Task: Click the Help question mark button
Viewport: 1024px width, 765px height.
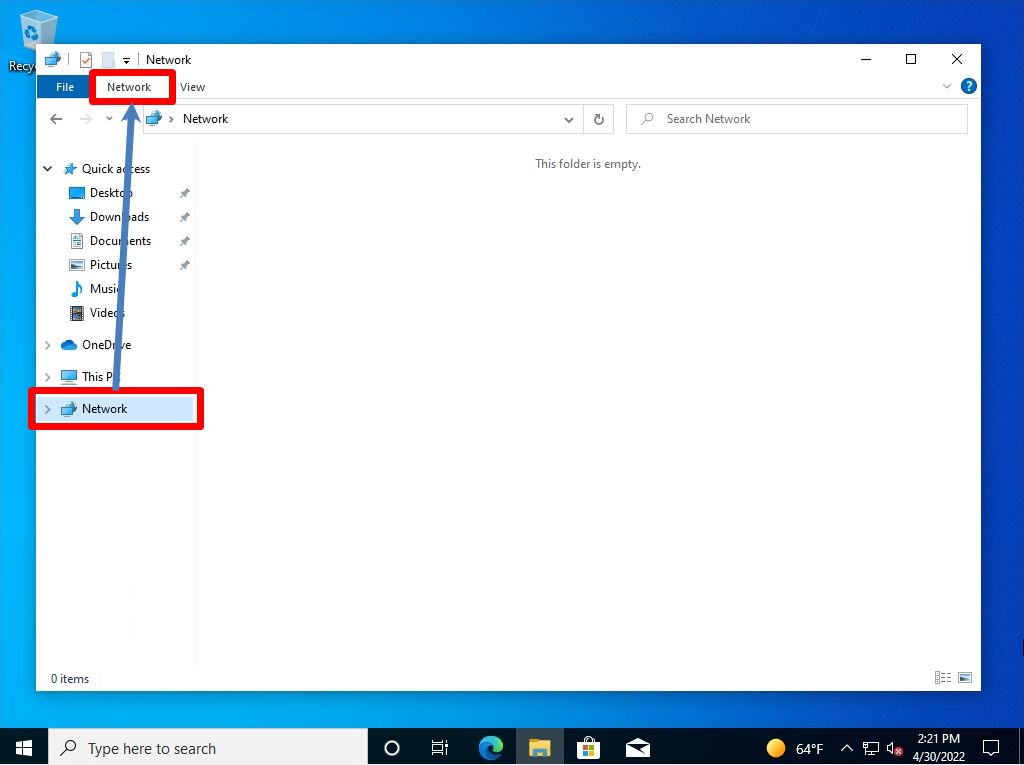Action: 968,86
